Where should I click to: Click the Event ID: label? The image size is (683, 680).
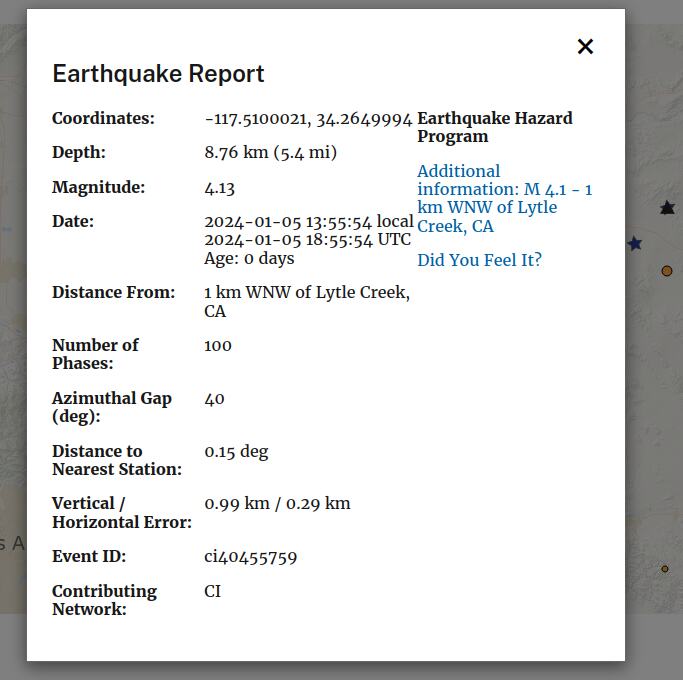pos(89,557)
